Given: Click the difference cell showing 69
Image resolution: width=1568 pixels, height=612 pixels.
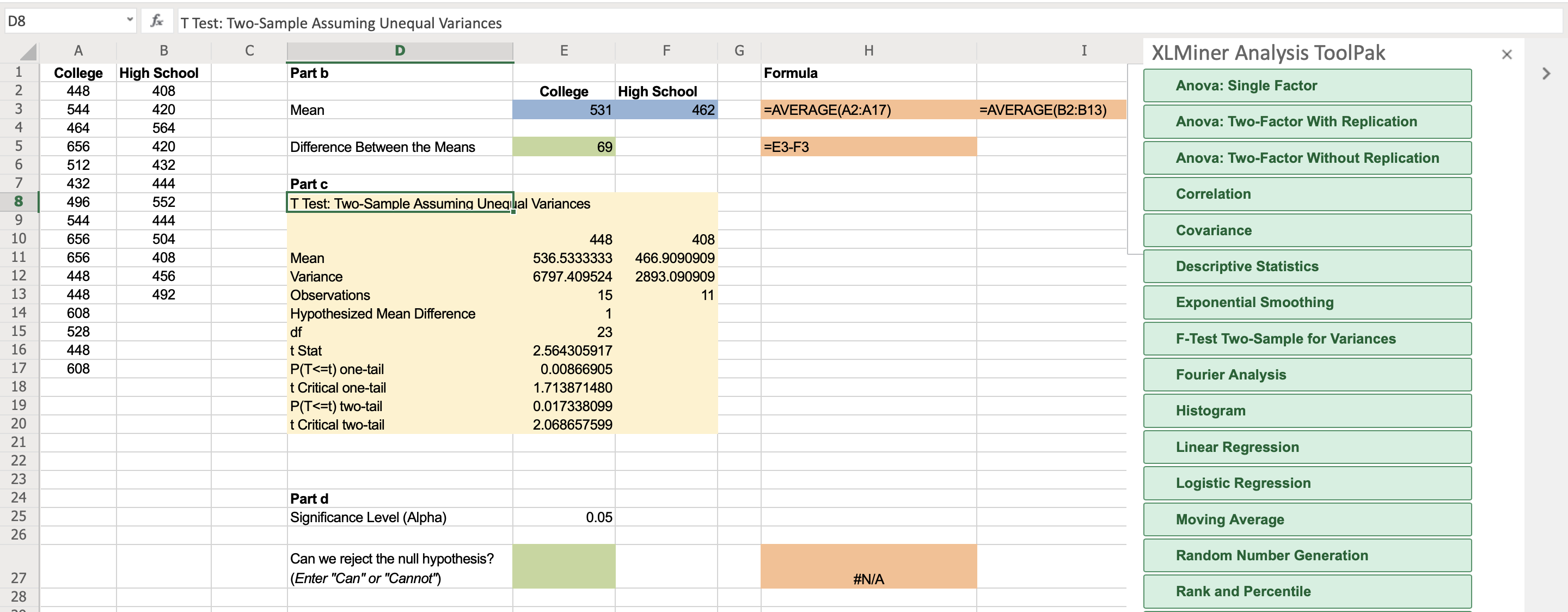Looking at the screenshot, I should click(563, 147).
